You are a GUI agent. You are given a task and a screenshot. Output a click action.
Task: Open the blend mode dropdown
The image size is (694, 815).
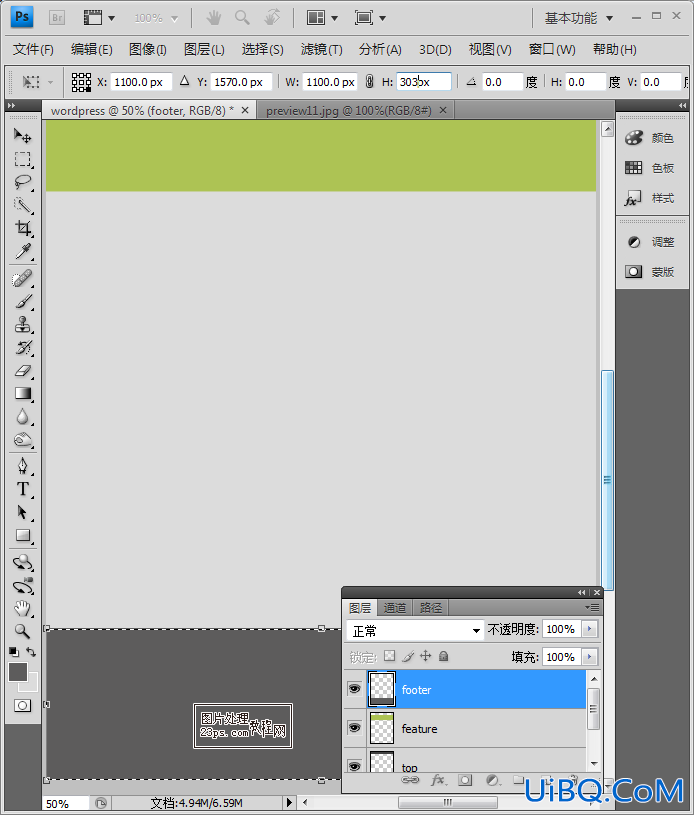415,631
